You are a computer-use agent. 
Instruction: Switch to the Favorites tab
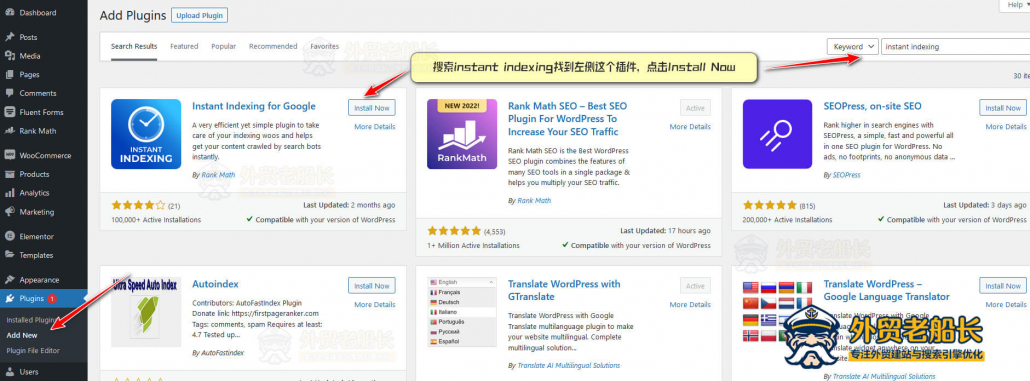pos(325,47)
